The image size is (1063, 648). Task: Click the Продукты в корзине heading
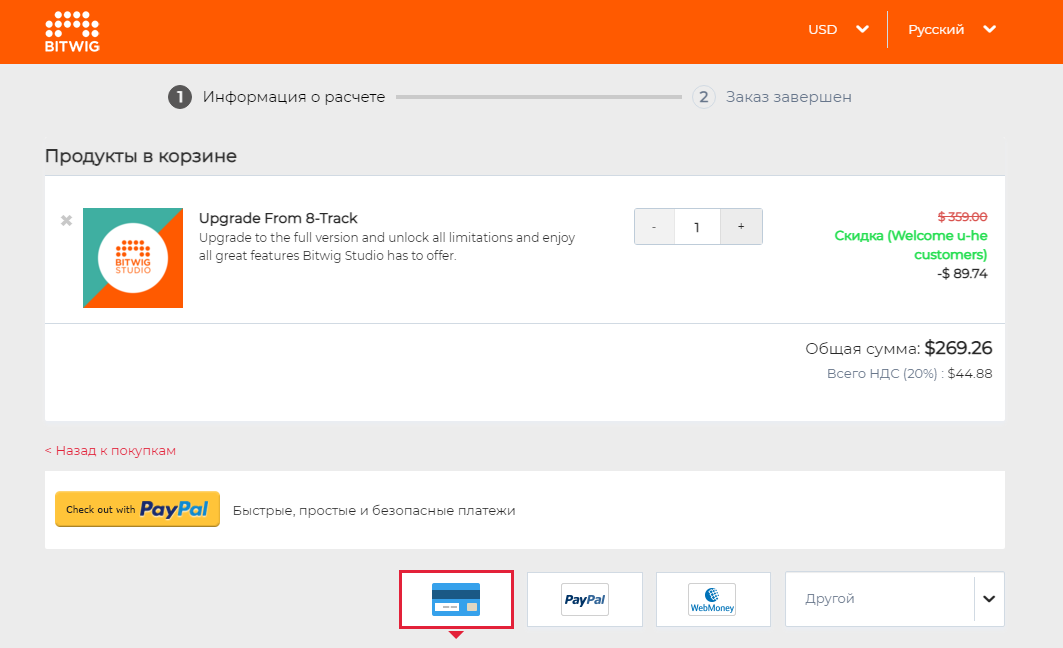[x=141, y=156]
